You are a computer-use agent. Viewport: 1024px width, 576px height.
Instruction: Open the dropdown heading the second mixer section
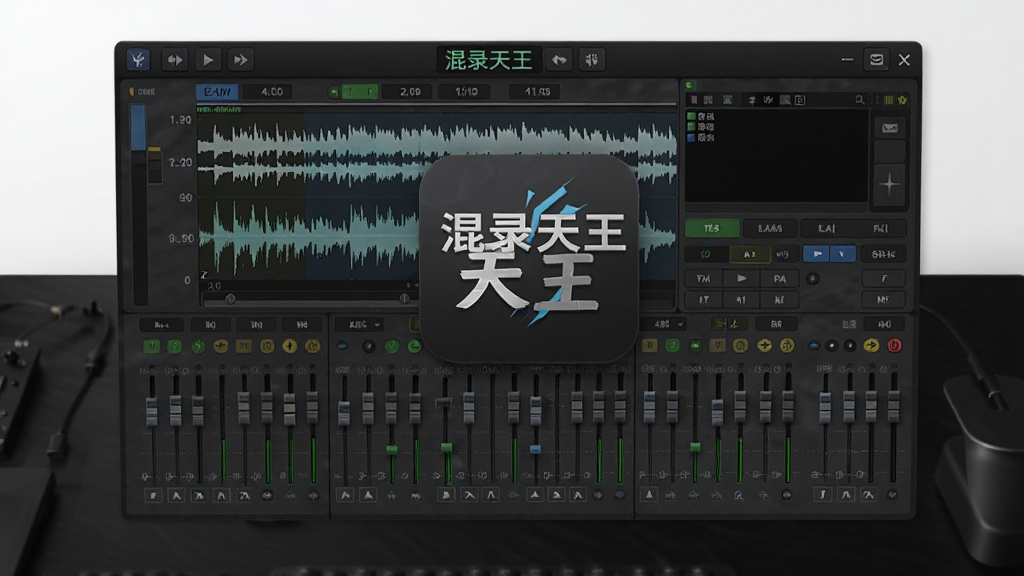pos(361,325)
